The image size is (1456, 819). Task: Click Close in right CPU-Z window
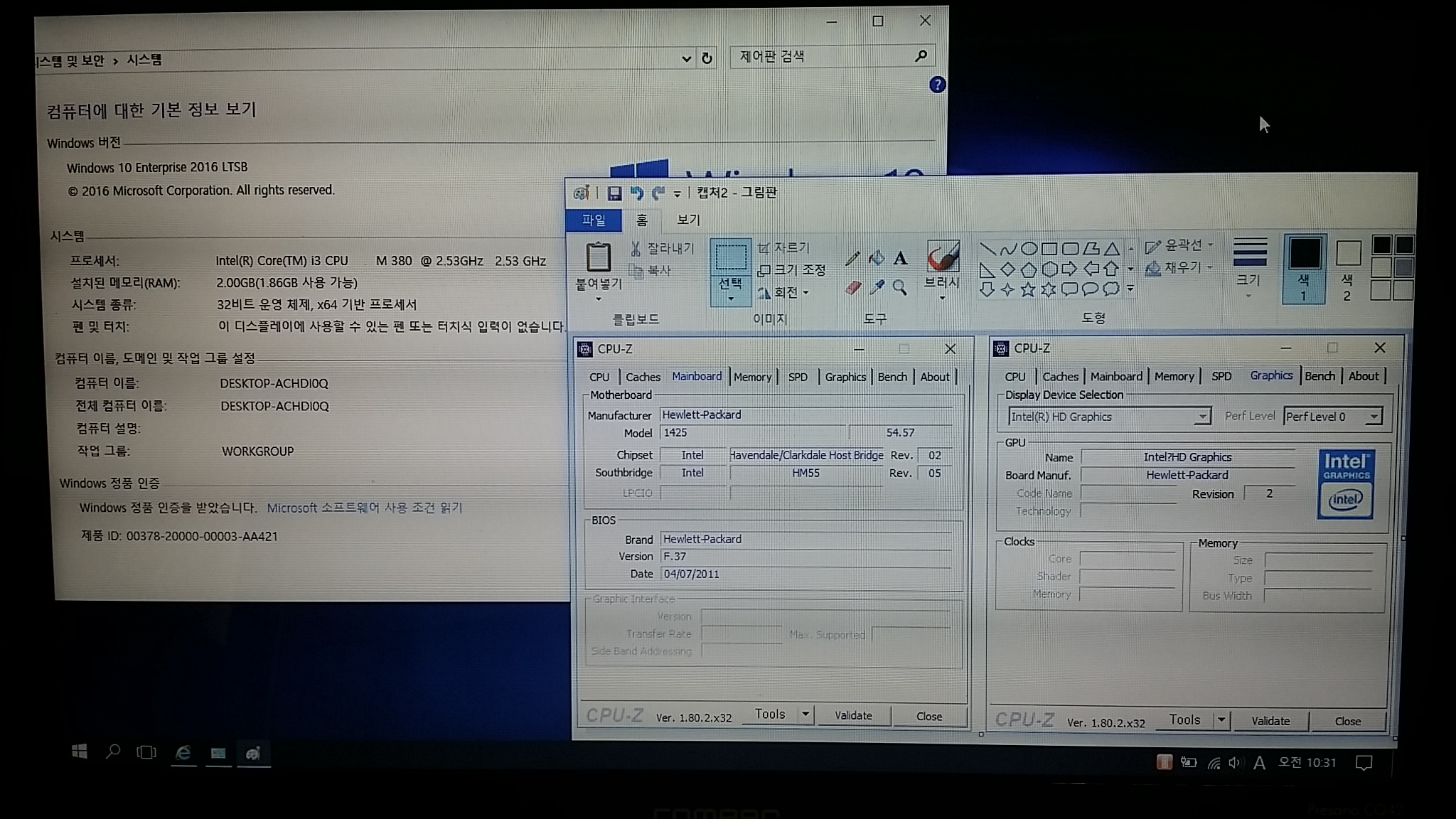coord(1347,721)
